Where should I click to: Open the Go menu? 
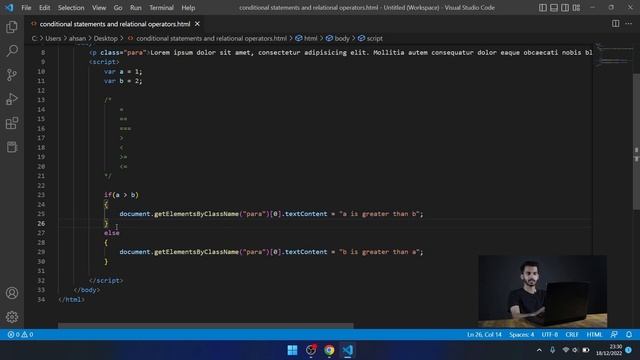click(118, 8)
